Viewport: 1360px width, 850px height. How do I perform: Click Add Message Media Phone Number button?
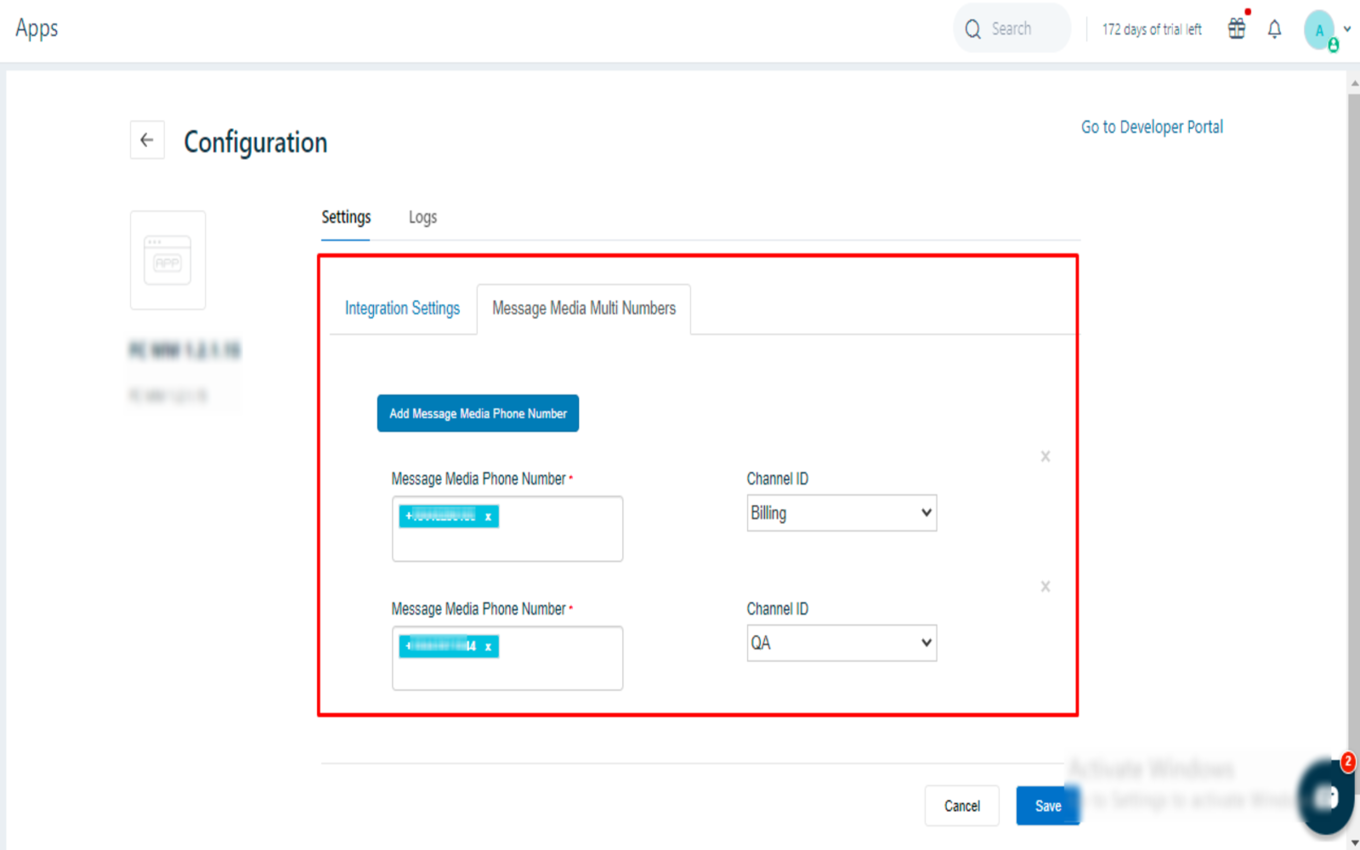(478, 414)
